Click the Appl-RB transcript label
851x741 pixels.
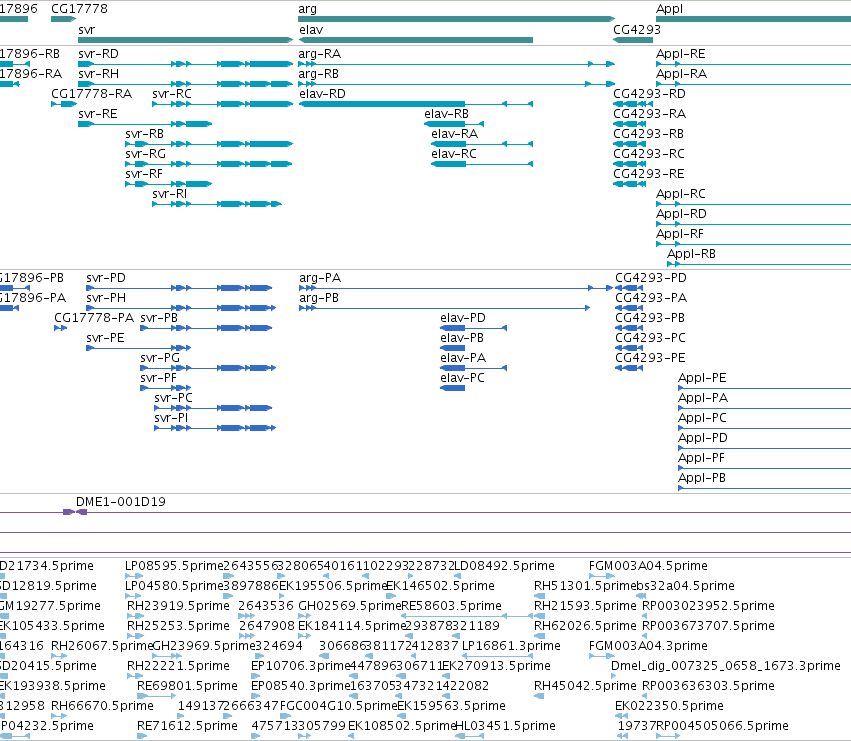pos(691,254)
